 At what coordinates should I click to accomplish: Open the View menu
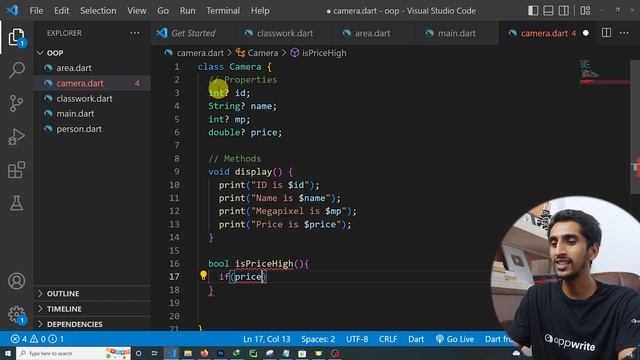pyautogui.click(x=137, y=11)
